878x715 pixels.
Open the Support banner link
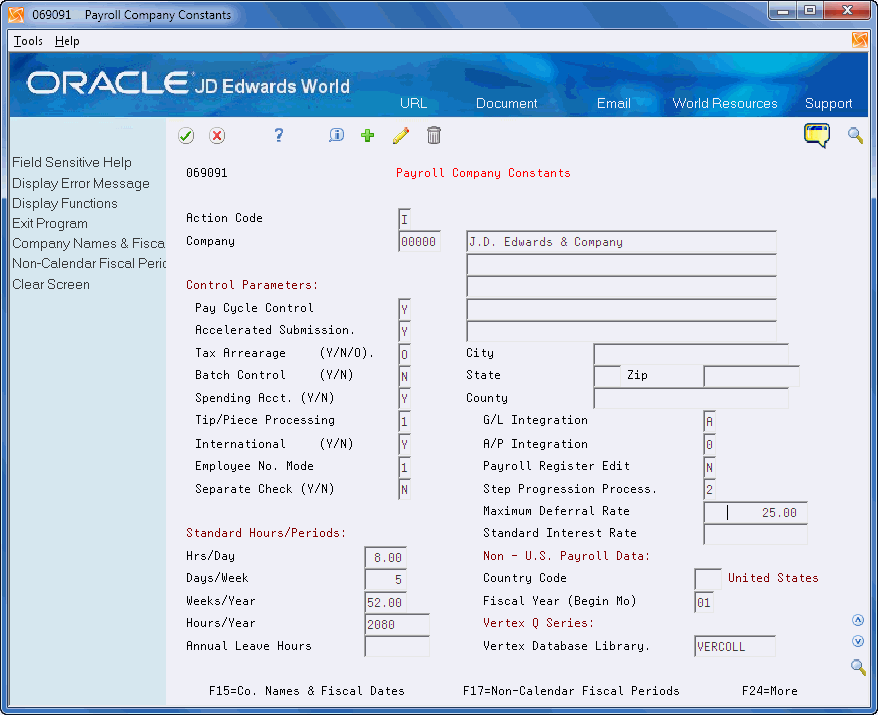click(x=828, y=104)
